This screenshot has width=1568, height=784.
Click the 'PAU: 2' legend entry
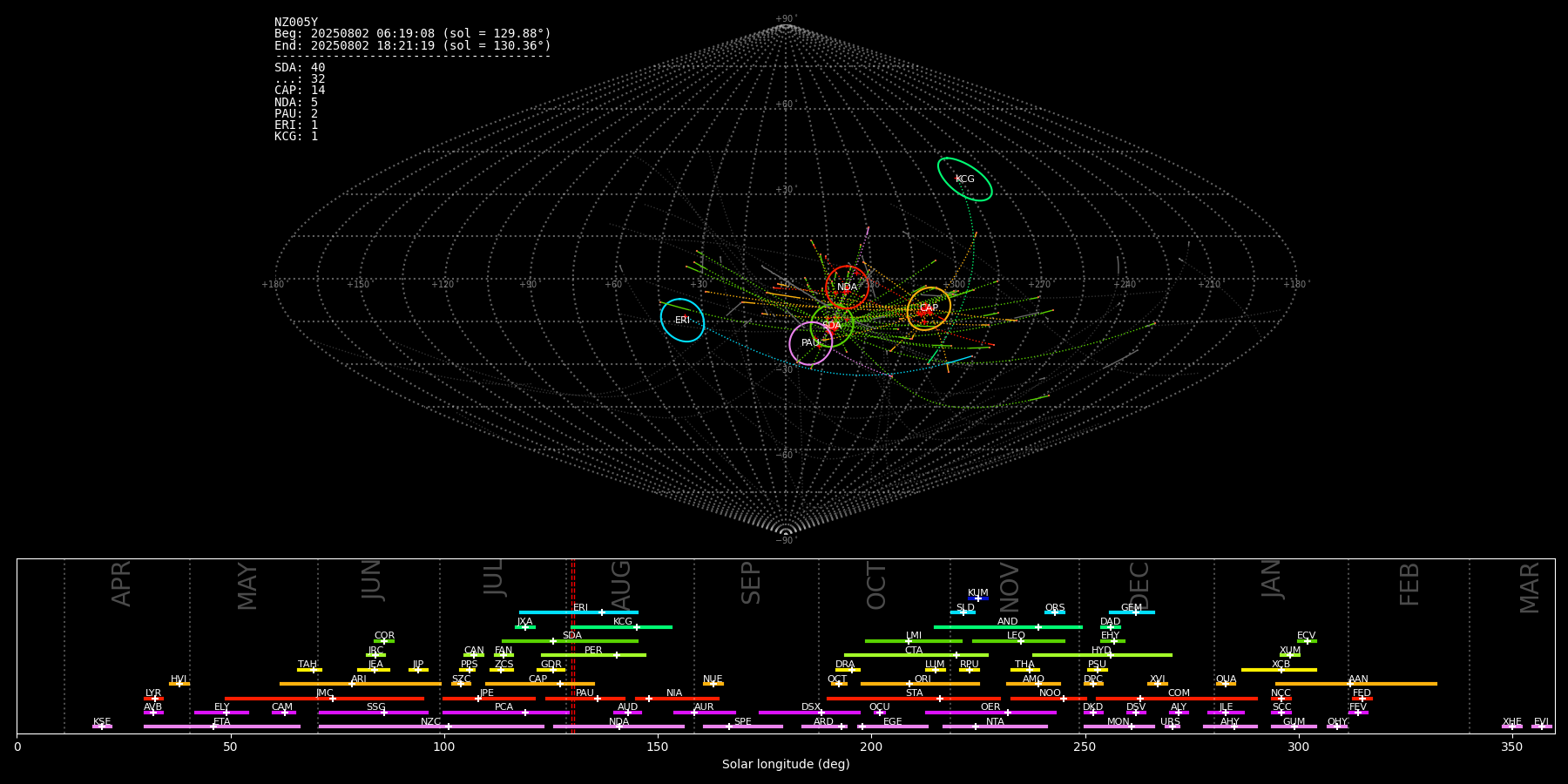tap(296, 113)
